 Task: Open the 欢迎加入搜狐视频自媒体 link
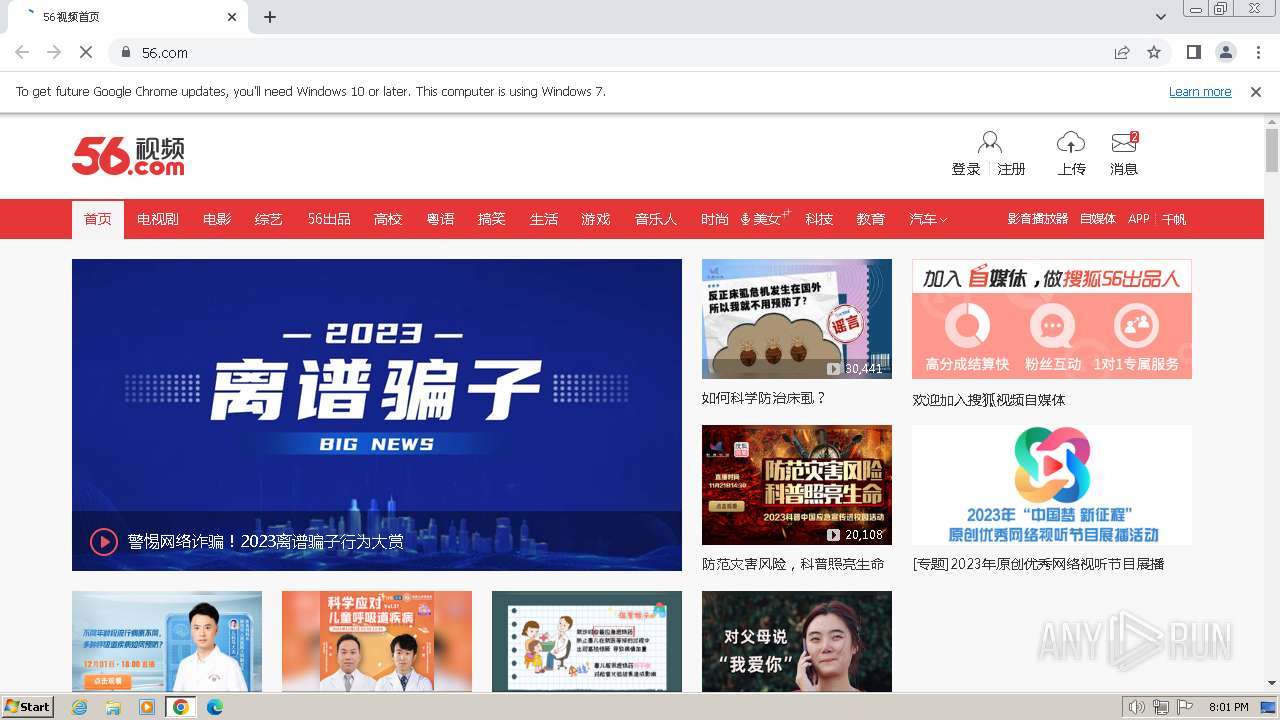(989, 400)
